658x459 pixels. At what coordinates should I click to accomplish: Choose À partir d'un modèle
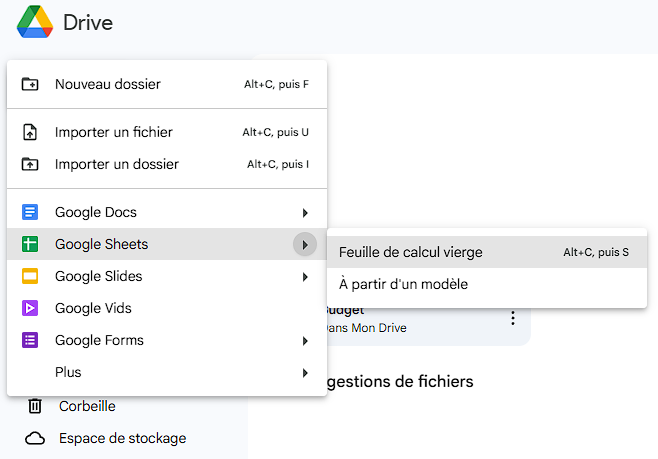pos(403,284)
